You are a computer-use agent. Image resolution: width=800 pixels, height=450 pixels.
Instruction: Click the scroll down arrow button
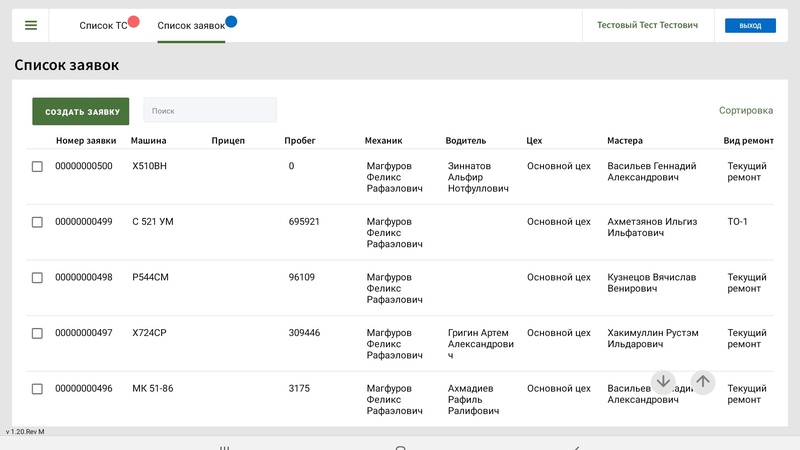tap(663, 382)
